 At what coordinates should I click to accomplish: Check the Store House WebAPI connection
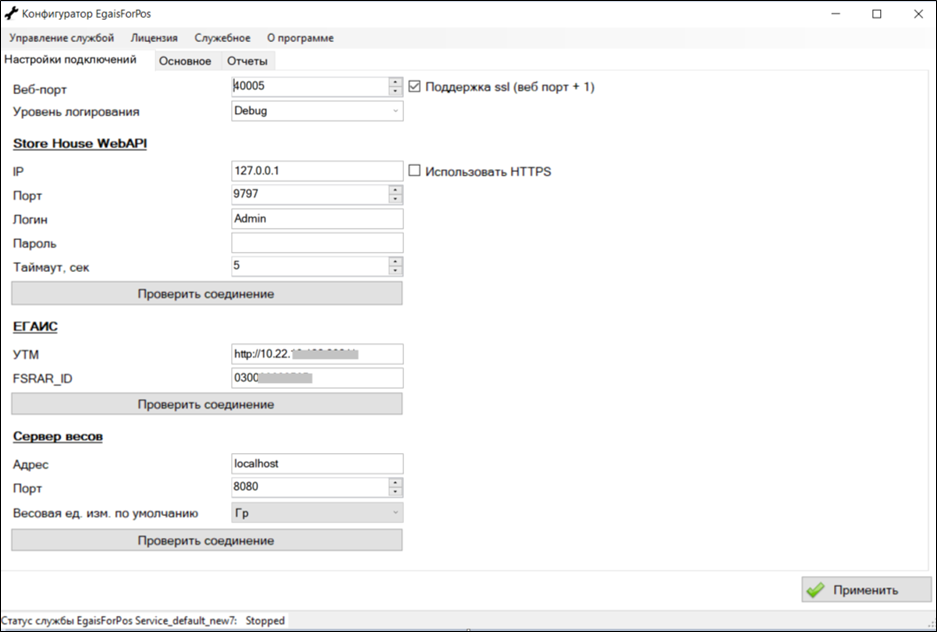point(206,293)
